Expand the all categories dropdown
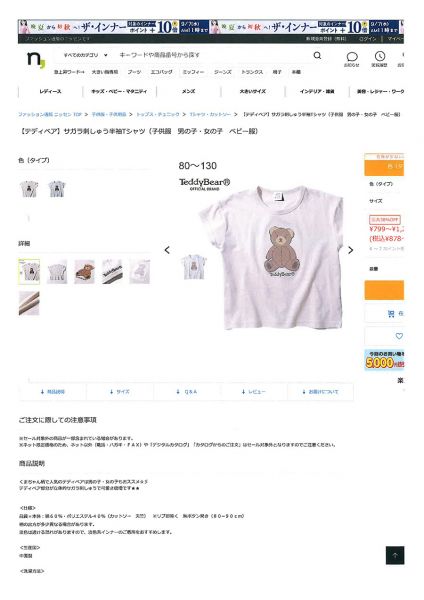The height and width of the screenshot is (600, 424). 85,55
